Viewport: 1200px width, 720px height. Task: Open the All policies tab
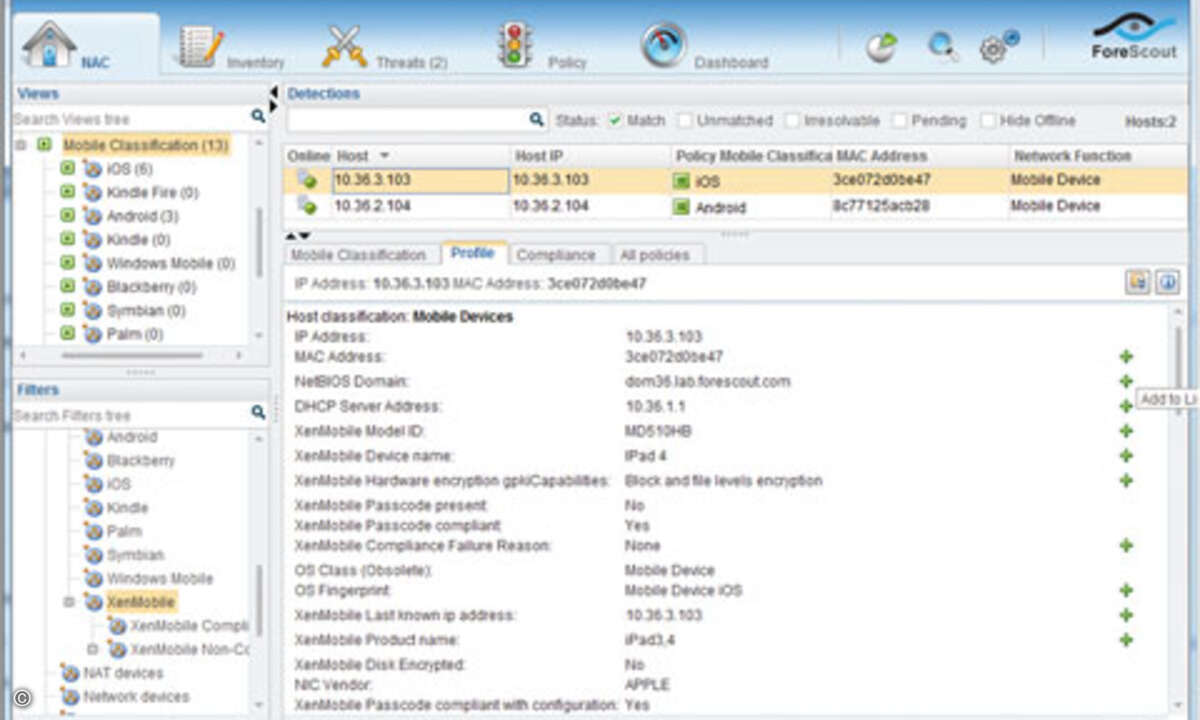[654, 255]
